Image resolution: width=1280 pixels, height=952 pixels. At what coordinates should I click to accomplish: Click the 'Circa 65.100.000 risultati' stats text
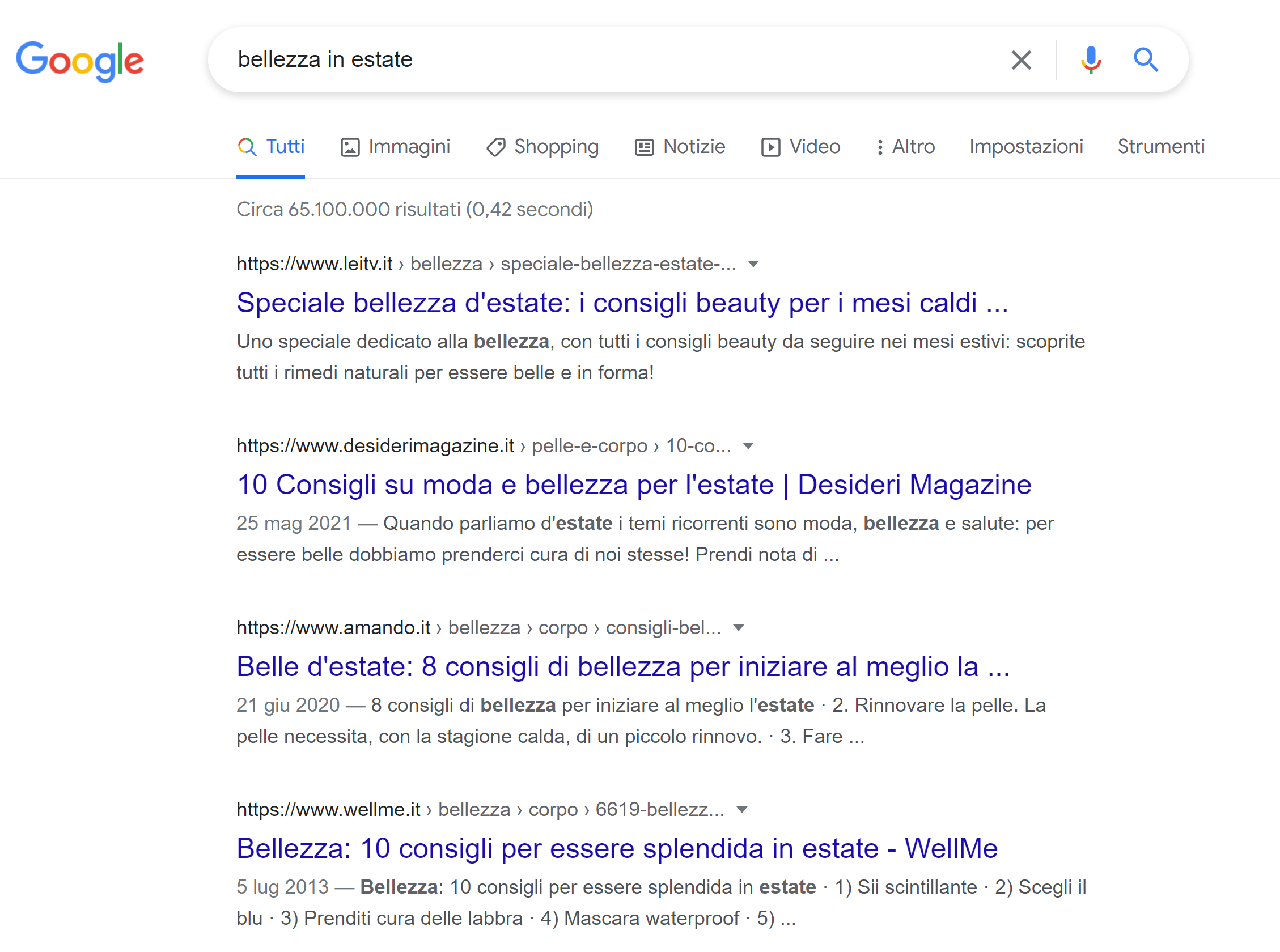[x=414, y=209]
